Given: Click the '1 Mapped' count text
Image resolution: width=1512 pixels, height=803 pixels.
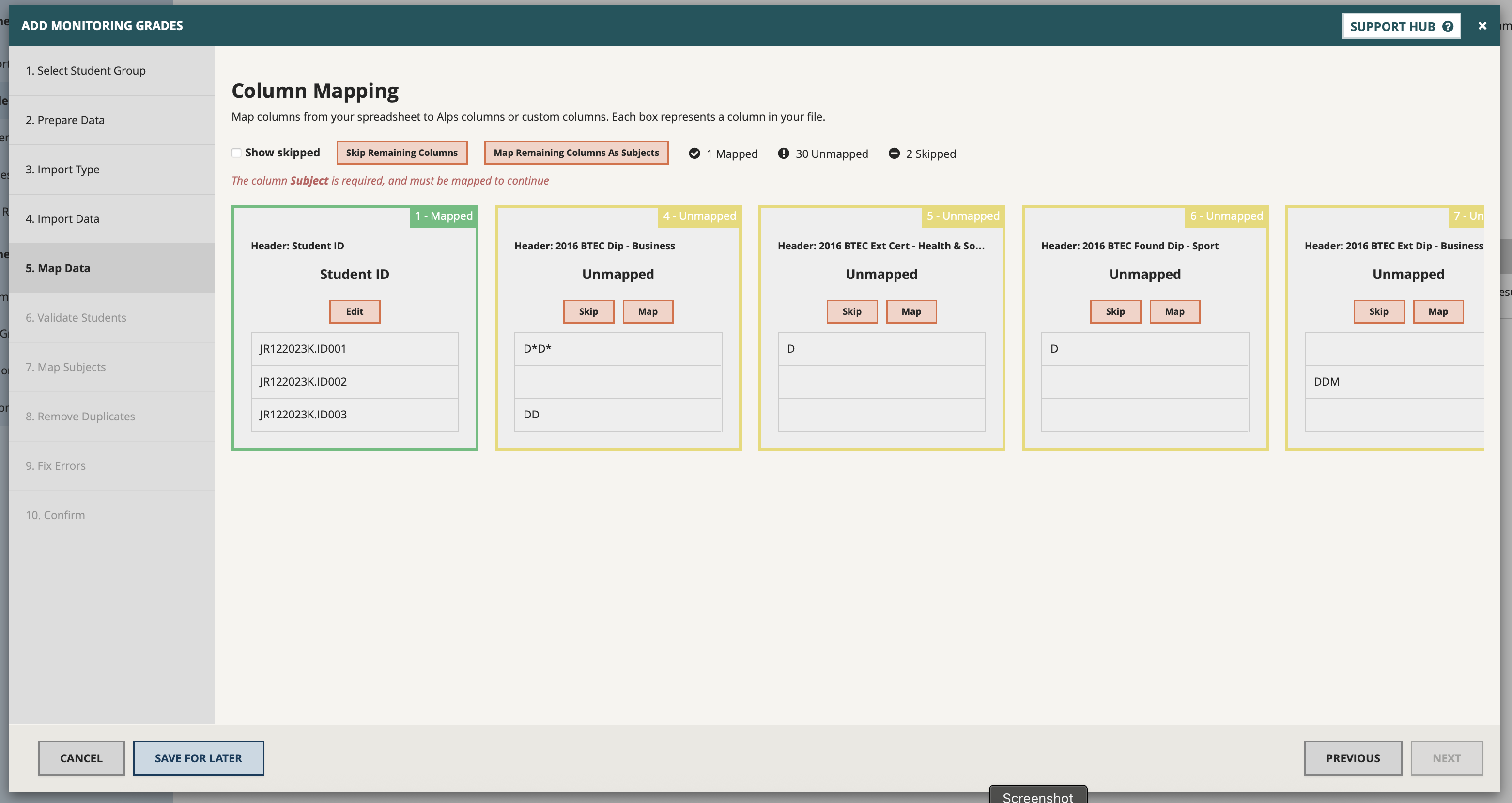Looking at the screenshot, I should click(x=732, y=154).
